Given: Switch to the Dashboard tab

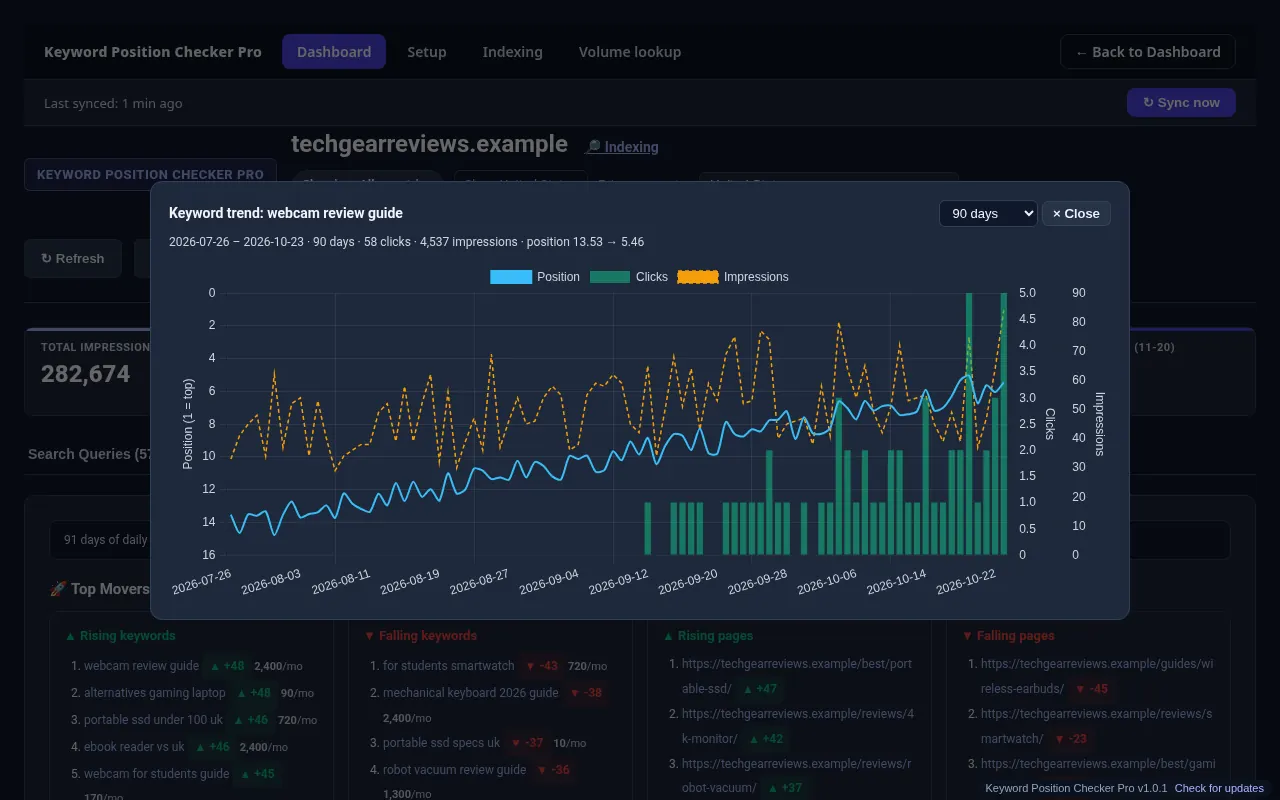Looking at the screenshot, I should pyautogui.click(x=334, y=52).
